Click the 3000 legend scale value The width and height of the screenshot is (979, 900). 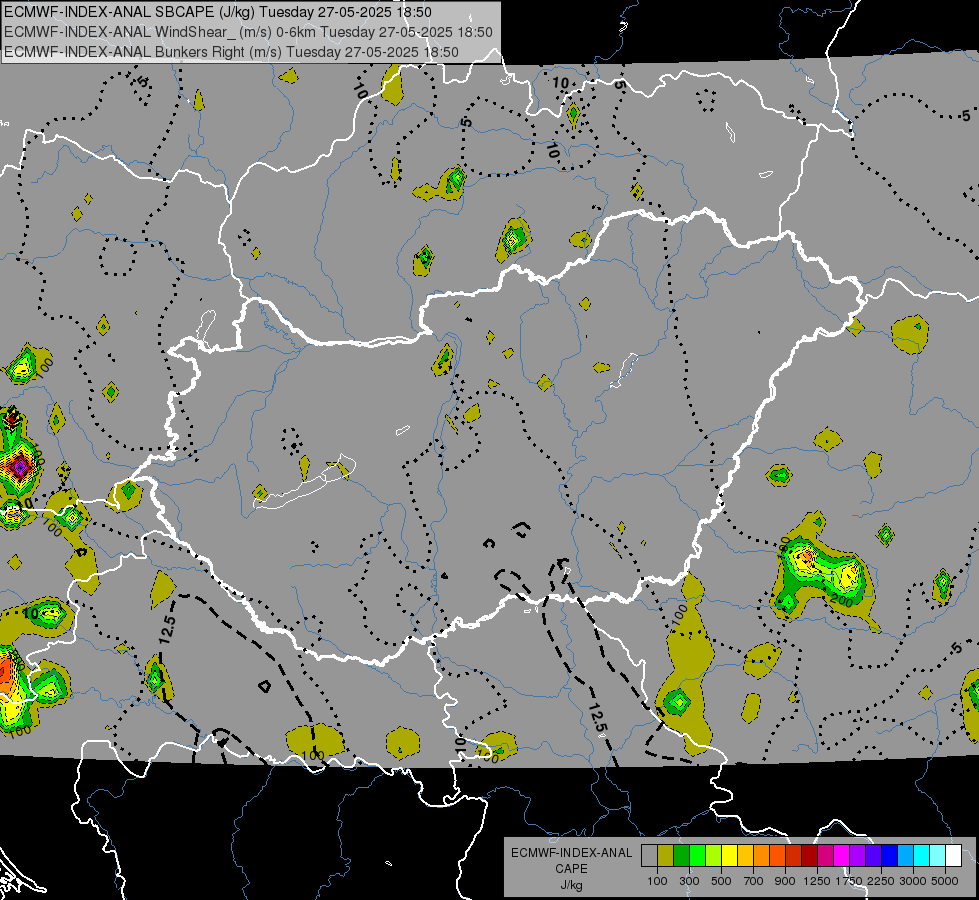click(x=913, y=881)
